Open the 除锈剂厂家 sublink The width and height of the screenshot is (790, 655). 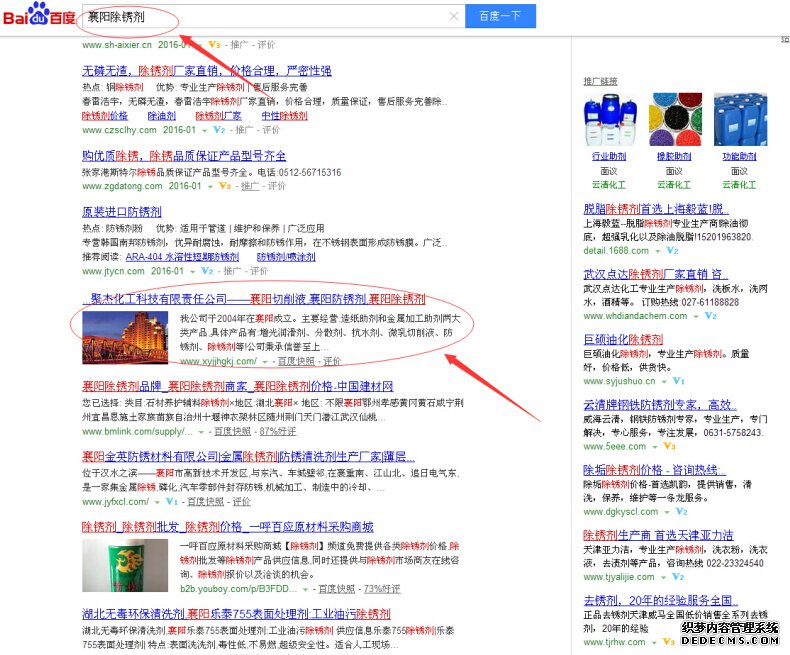[x=218, y=116]
